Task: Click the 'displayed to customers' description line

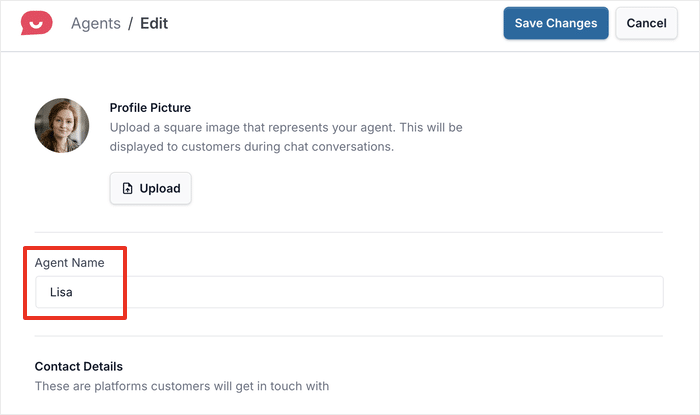Action: tap(252, 147)
